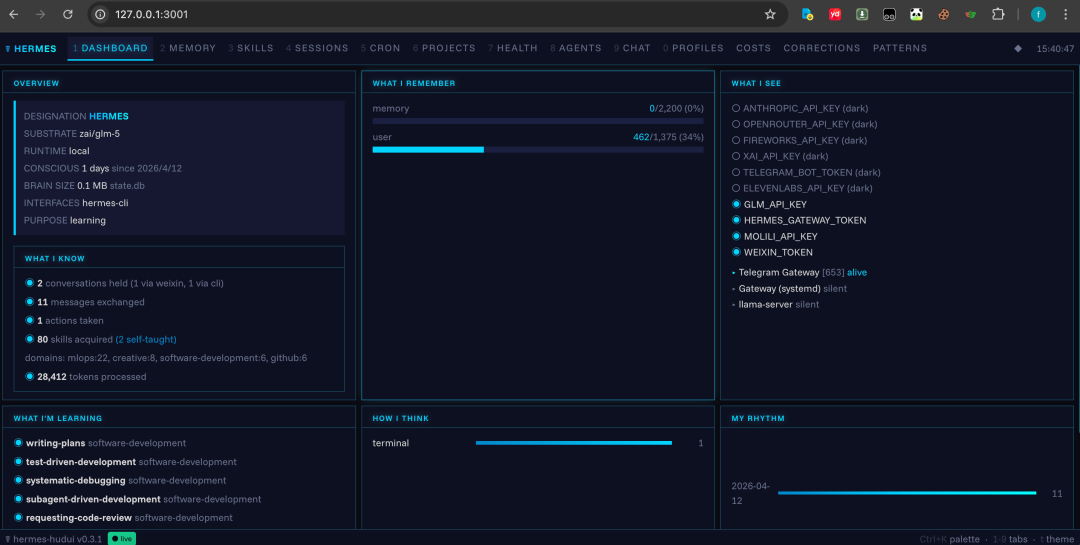Open the cookie extension icon
Viewport: 1080px width, 545px height.
click(x=943, y=14)
